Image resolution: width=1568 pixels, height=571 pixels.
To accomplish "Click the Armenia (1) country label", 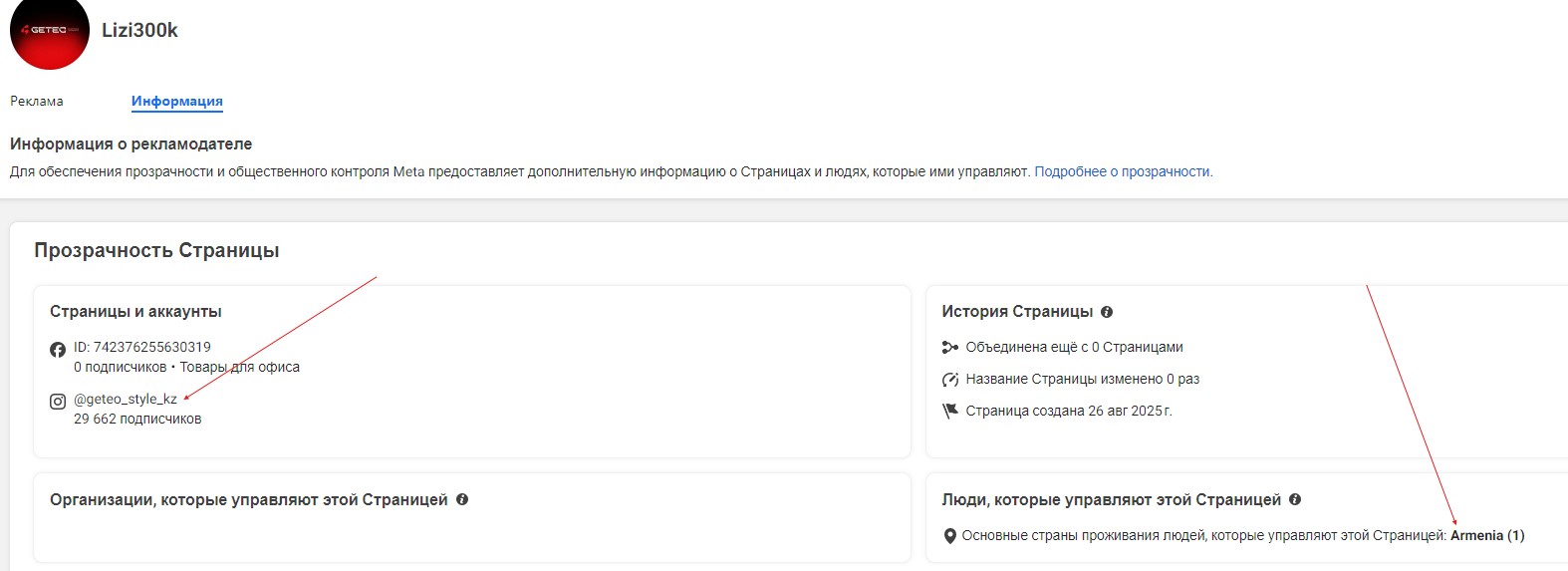I will [x=1487, y=535].
